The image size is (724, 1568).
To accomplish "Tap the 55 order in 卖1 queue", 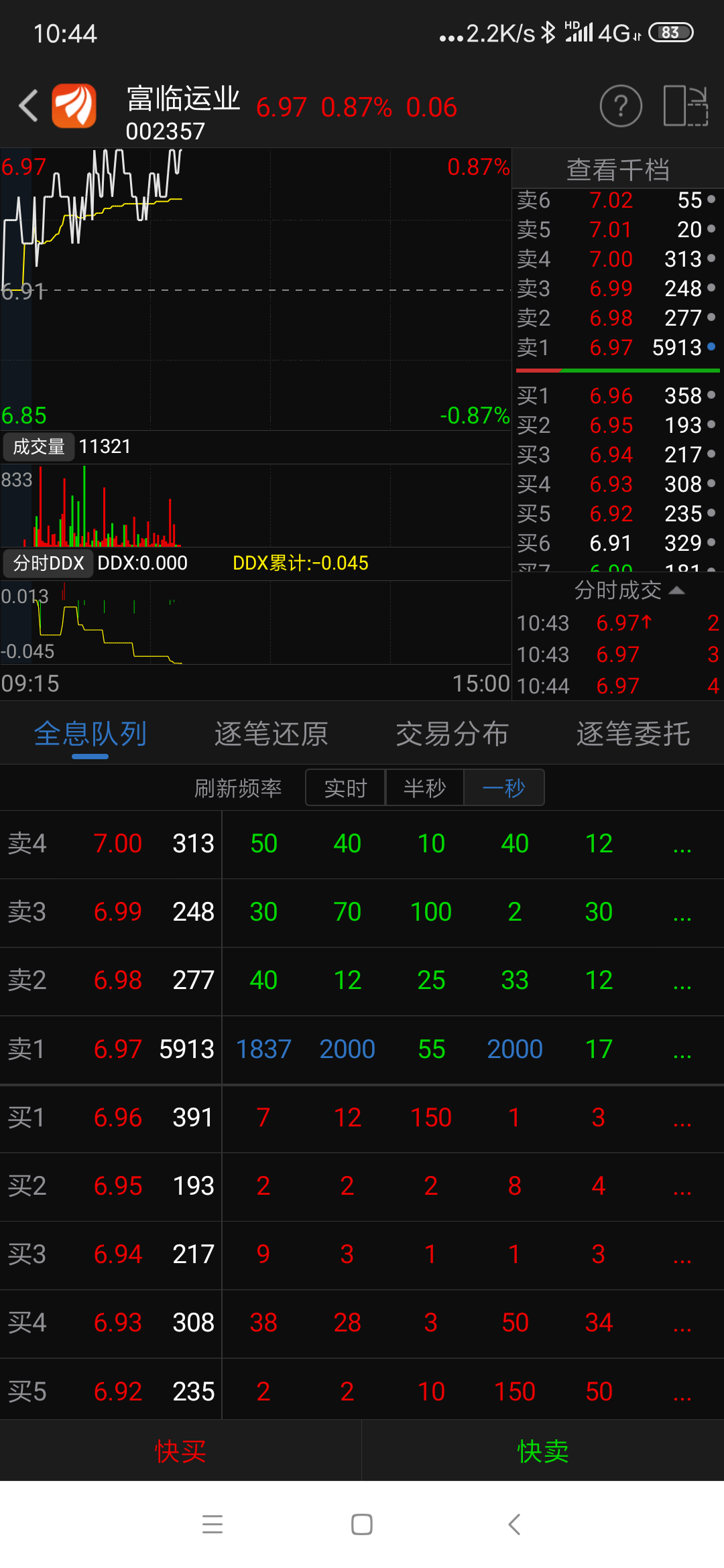I will tap(431, 1049).
